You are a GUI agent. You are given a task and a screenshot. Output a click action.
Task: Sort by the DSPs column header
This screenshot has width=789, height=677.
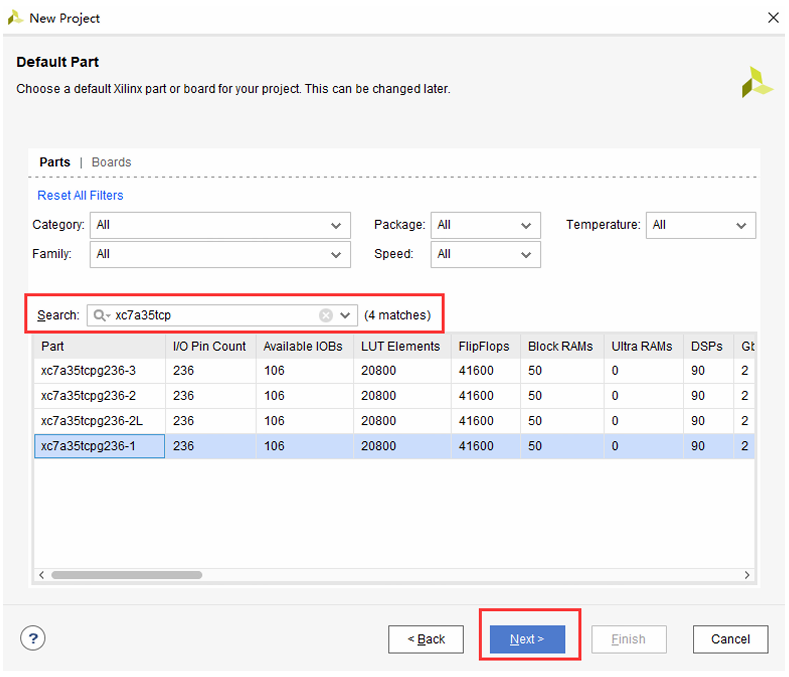pyautogui.click(x=708, y=346)
